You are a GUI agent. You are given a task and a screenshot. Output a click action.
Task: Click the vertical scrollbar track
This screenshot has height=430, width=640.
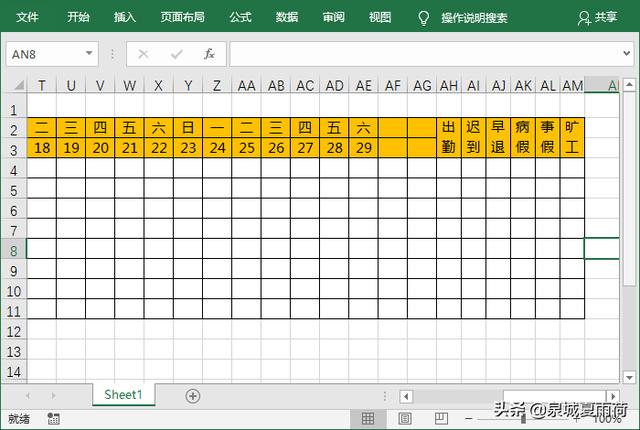tap(629, 326)
